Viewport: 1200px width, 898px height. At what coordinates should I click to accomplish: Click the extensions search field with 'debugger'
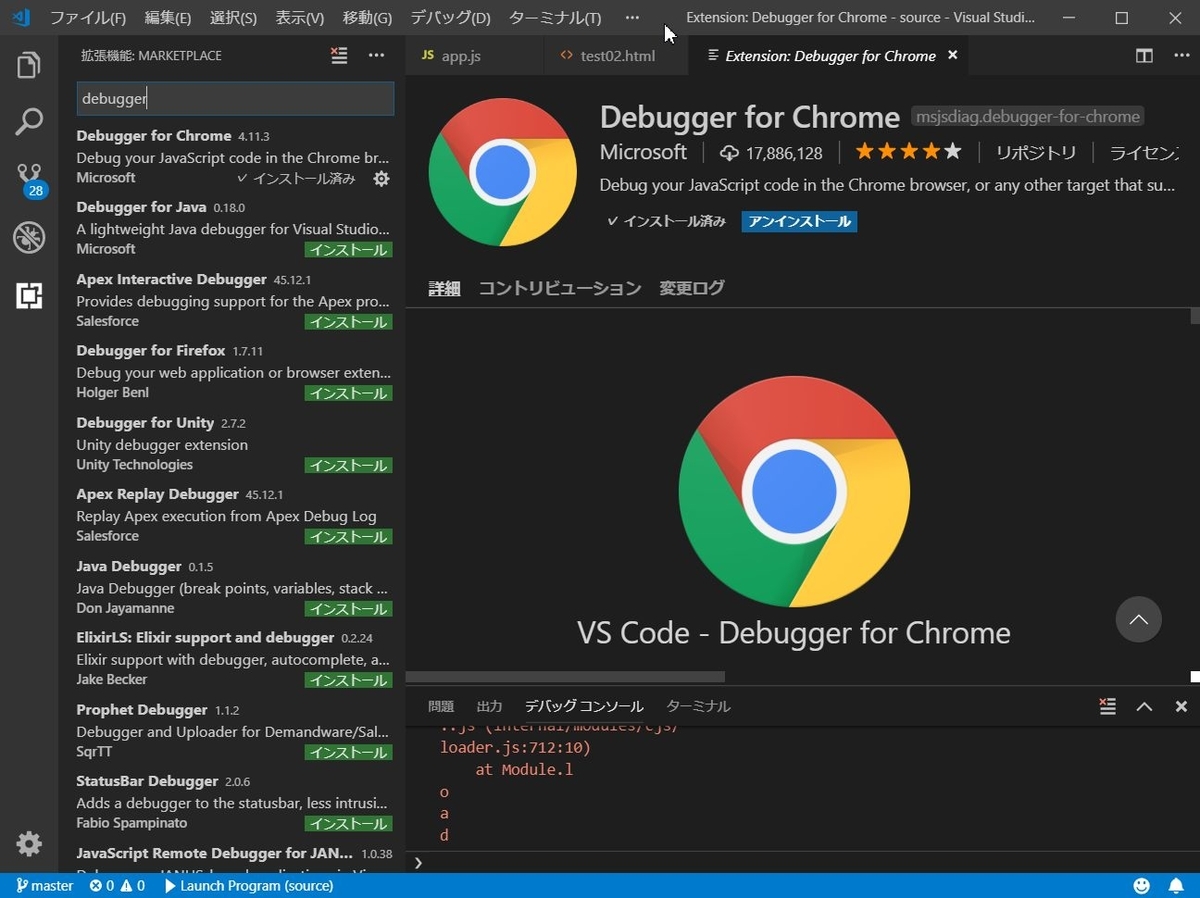235,99
